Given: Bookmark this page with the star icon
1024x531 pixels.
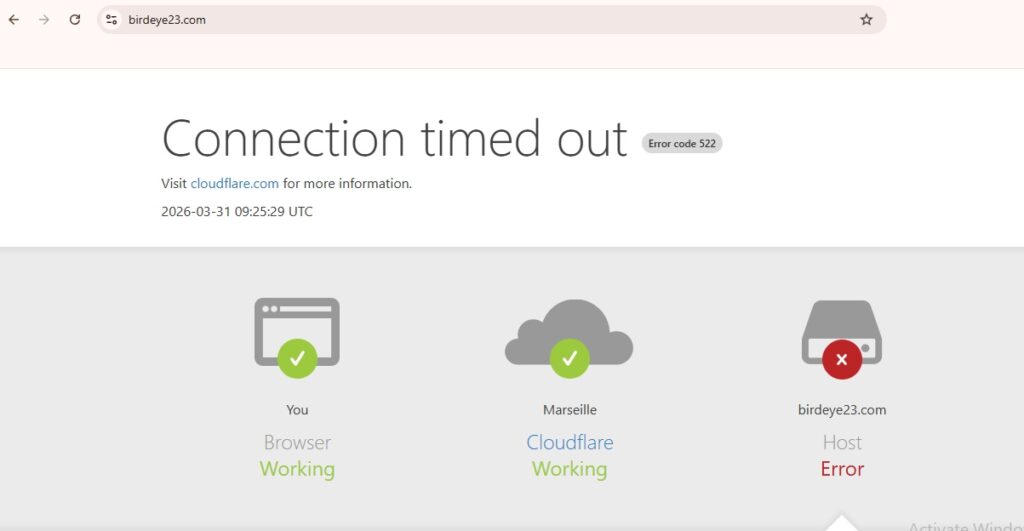Looking at the screenshot, I should tap(866, 19).
